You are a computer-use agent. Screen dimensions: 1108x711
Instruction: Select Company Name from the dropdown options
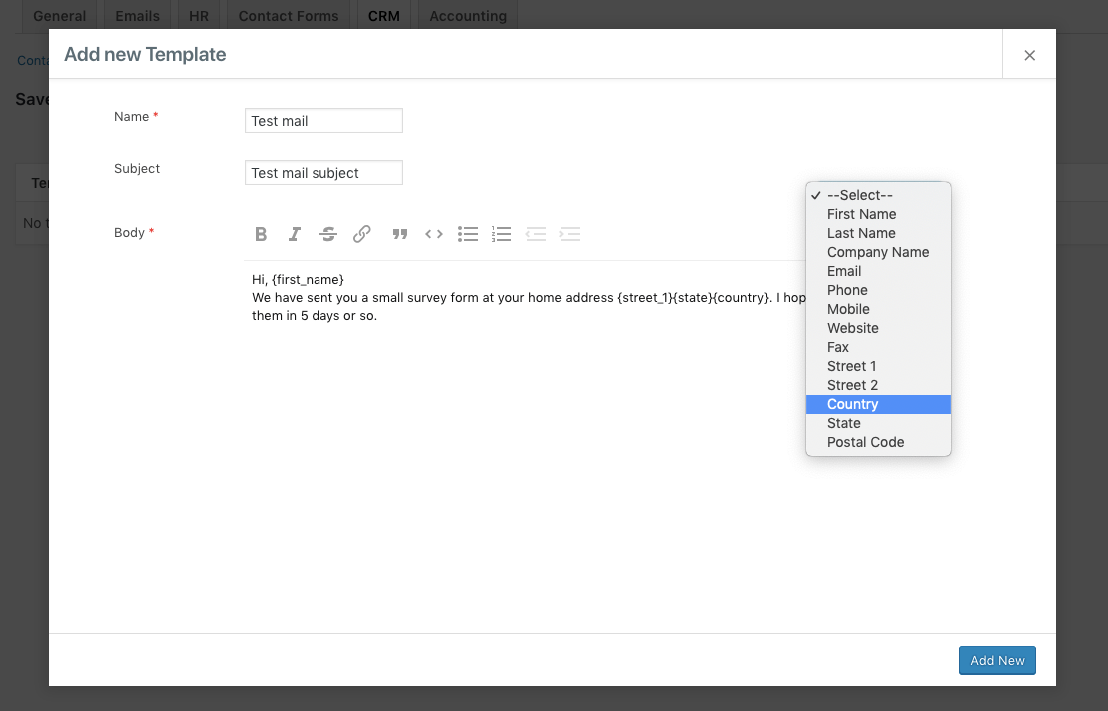coord(877,252)
